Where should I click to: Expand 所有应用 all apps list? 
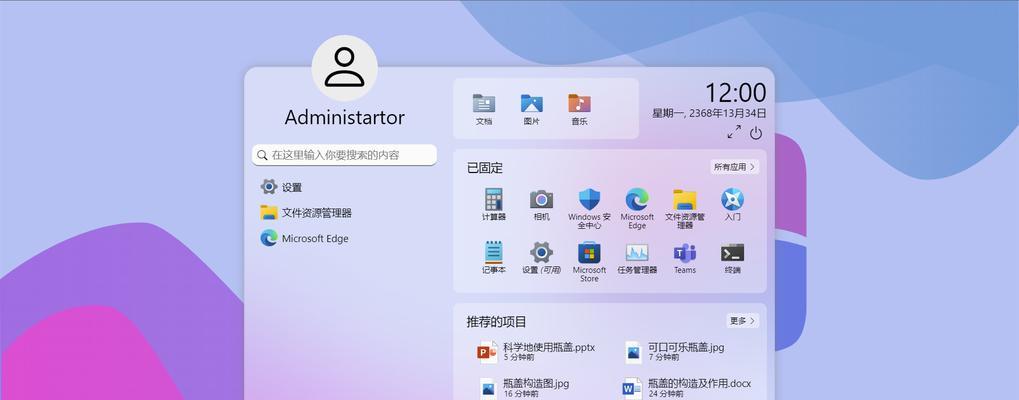pos(734,167)
